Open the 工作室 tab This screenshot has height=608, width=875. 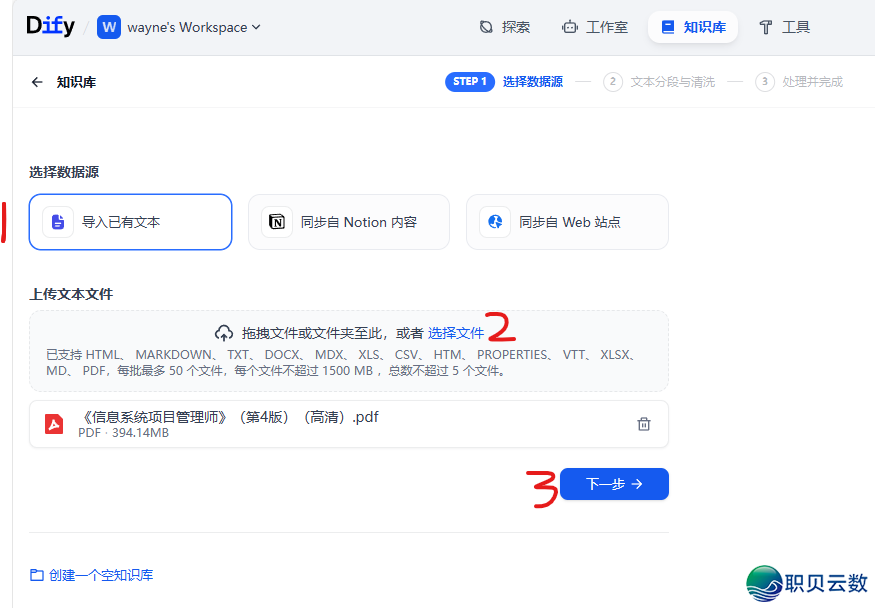pyautogui.click(x=595, y=27)
